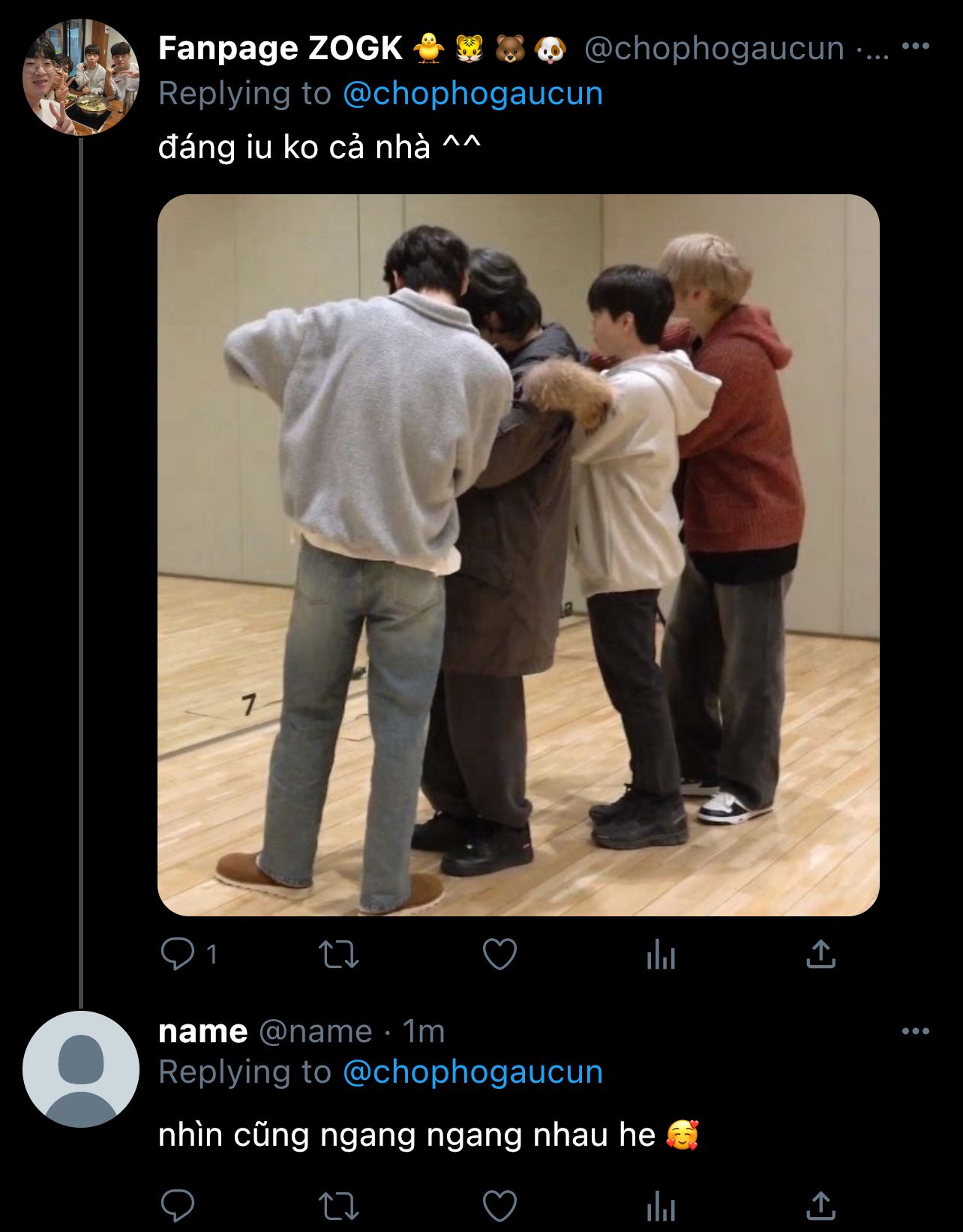The width and height of the screenshot is (963, 1232).
Task: Click @chophogaucun mention in name's reply
Action: point(472,1072)
